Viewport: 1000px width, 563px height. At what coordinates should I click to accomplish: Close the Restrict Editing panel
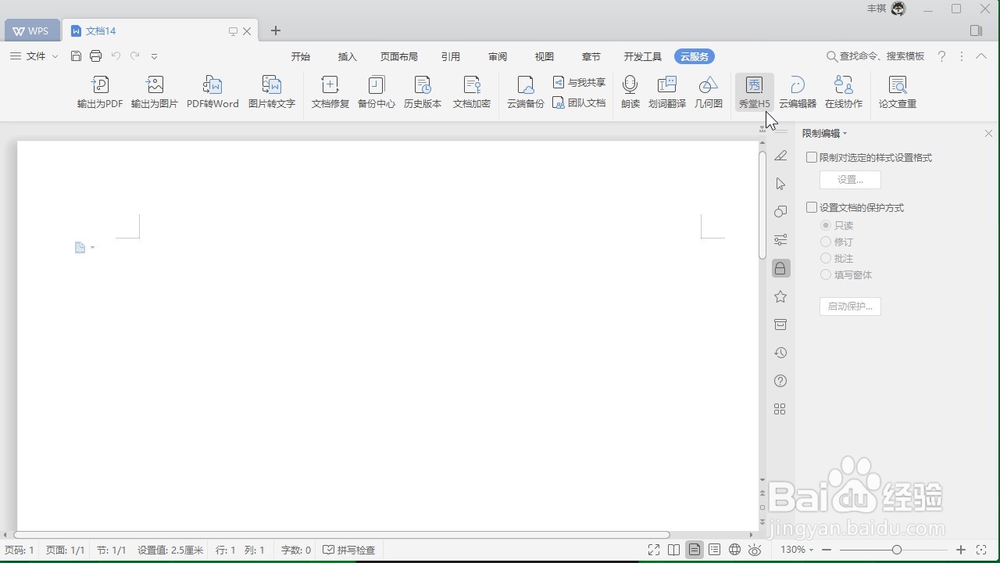[x=989, y=133]
